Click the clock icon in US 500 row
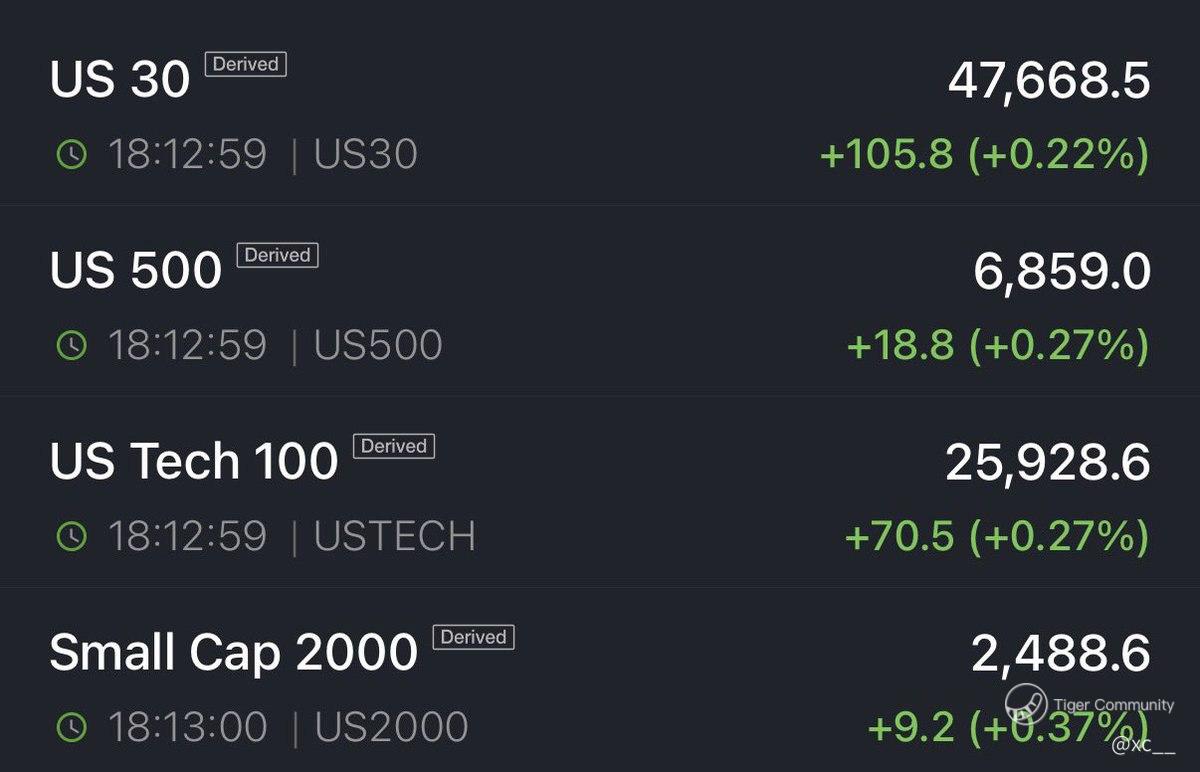Image resolution: width=1200 pixels, height=772 pixels. [71, 346]
